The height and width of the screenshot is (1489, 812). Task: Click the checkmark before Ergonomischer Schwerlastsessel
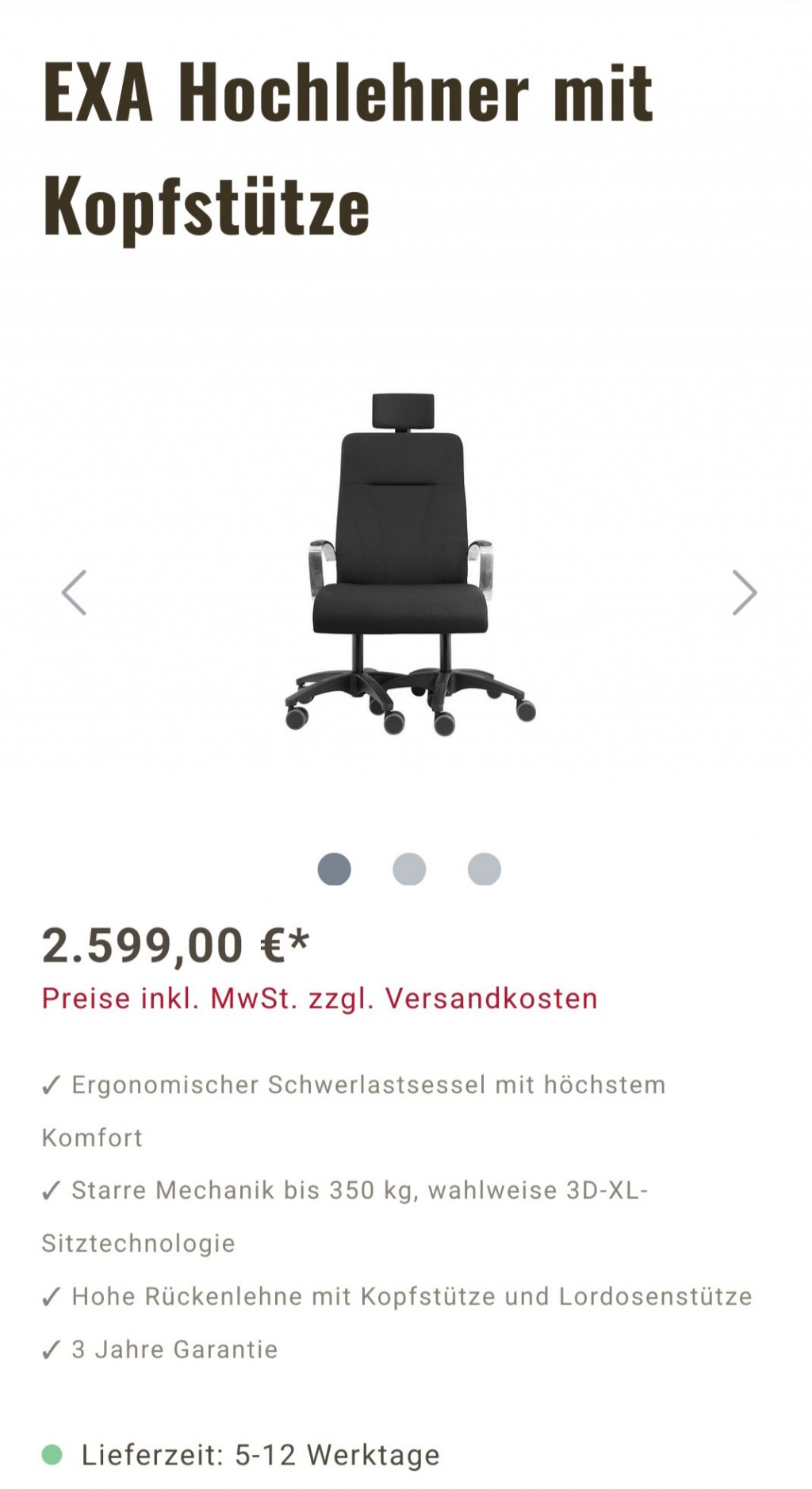(x=51, y=1085)
